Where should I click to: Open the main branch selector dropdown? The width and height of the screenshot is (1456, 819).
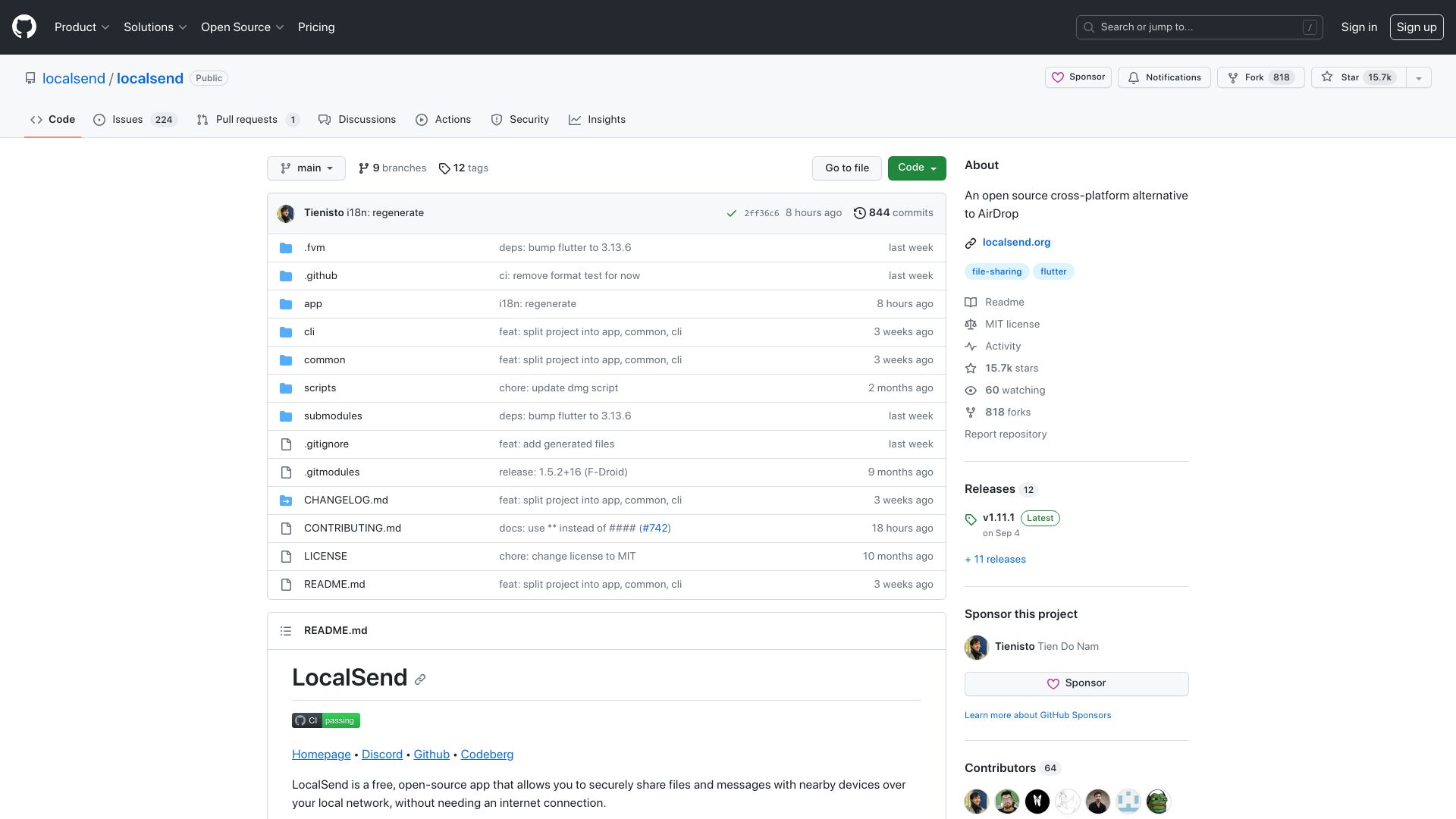tap(306, 168)
